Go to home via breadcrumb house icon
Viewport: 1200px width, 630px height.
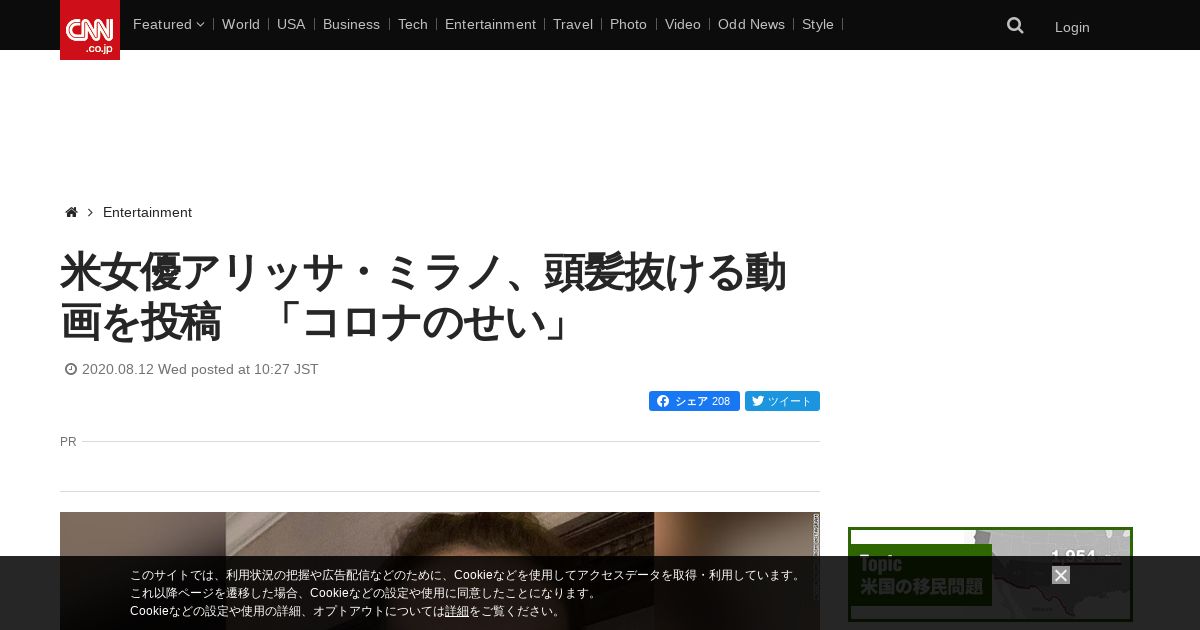71,212
